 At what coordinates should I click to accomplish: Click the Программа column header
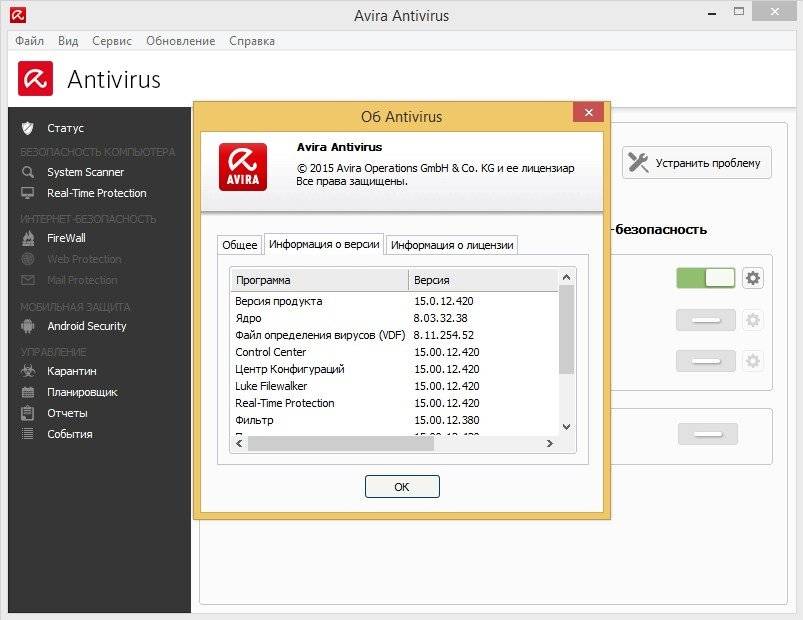tap(320, 280)
